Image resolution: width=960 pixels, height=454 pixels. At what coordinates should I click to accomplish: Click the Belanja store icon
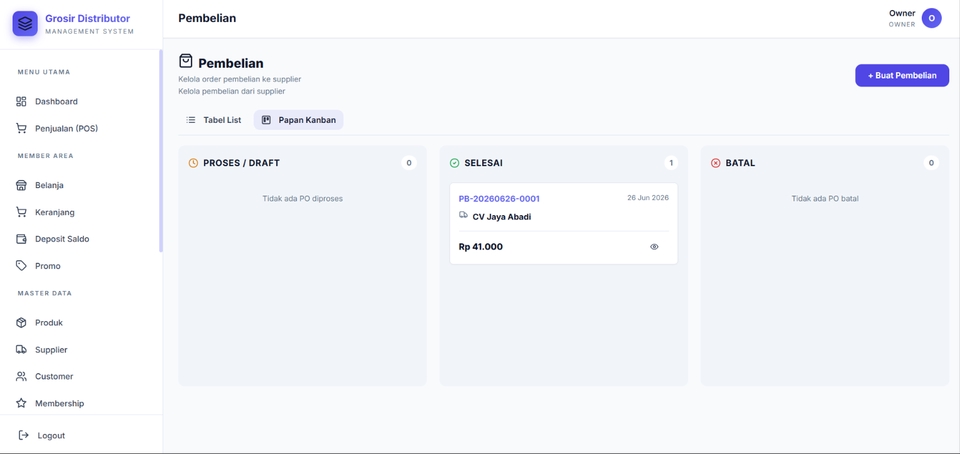tap(21, 185)
